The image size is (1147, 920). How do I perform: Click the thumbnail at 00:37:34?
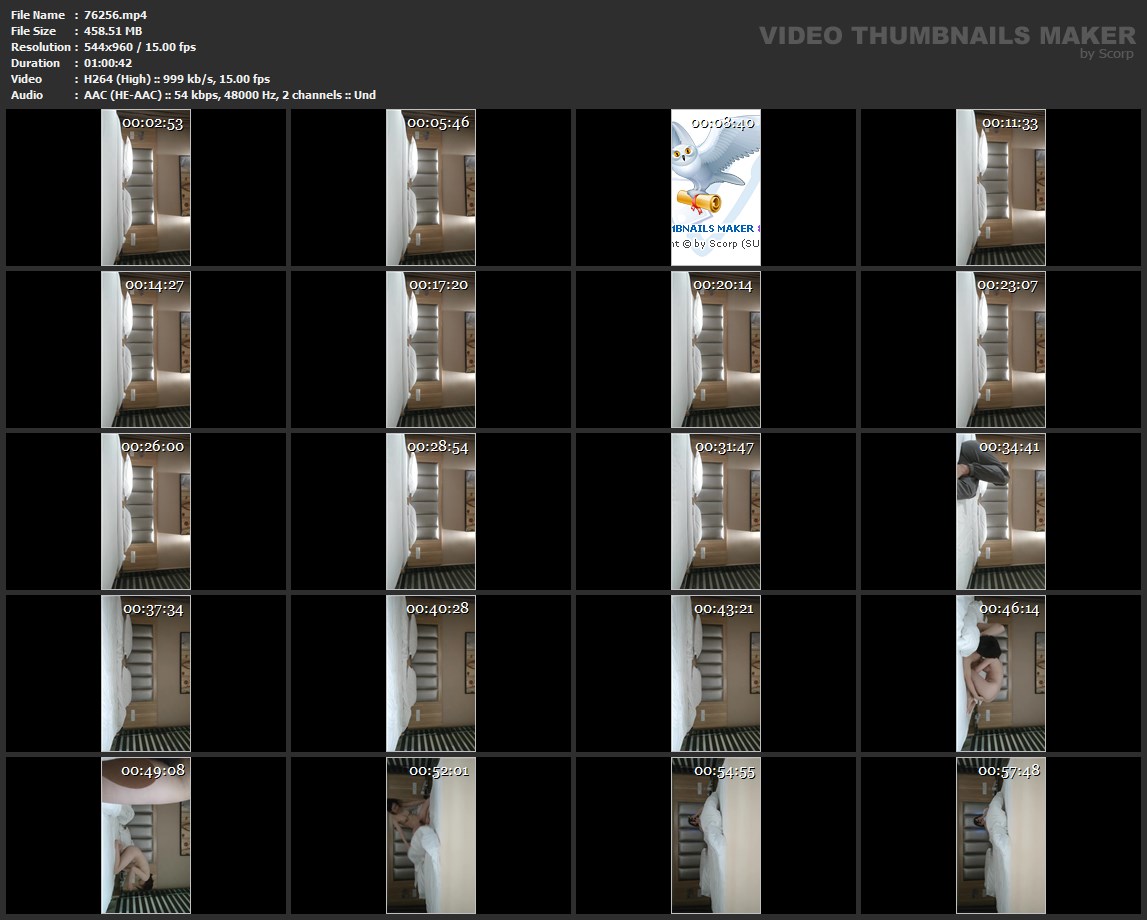tap(146, 674)
